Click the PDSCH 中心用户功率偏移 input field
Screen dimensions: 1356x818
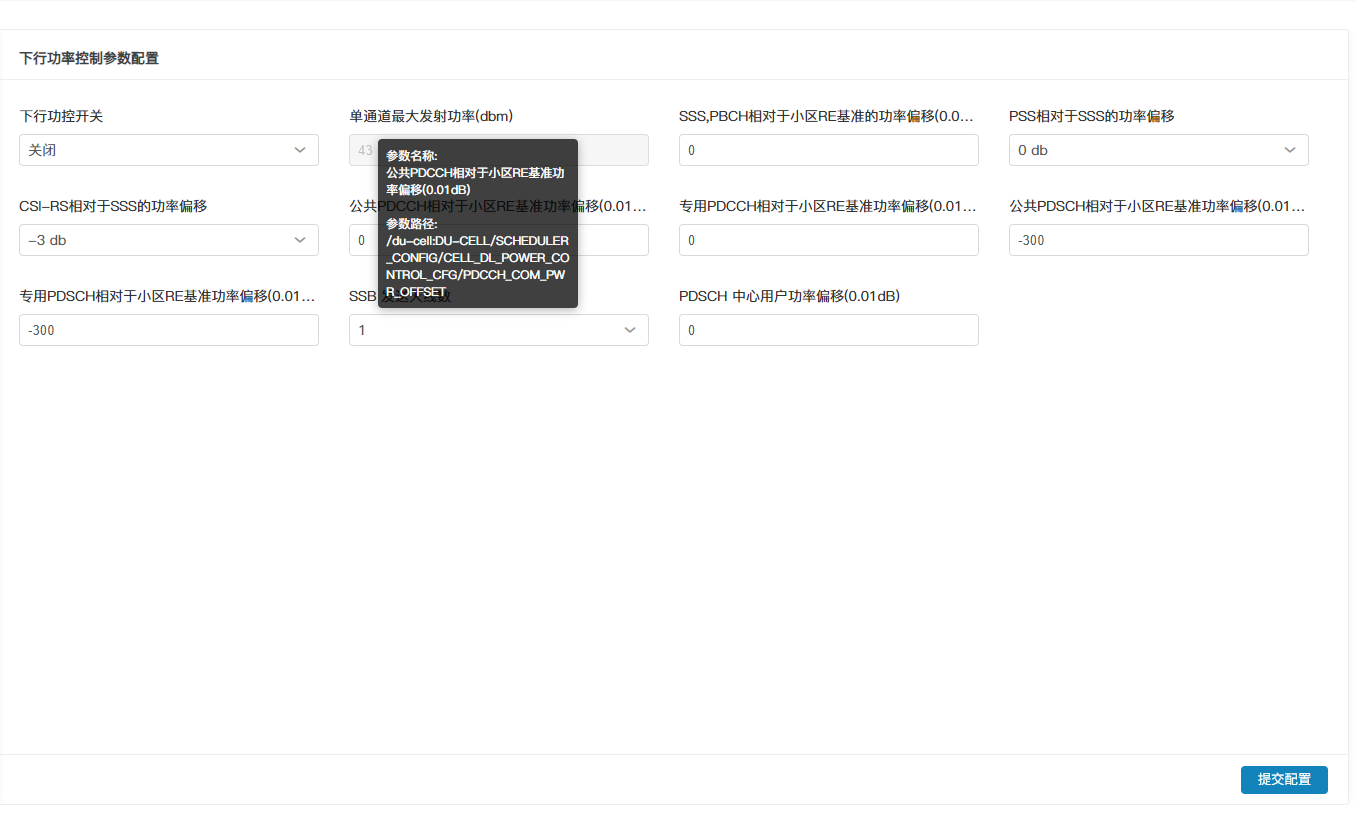tap(828, 330)
